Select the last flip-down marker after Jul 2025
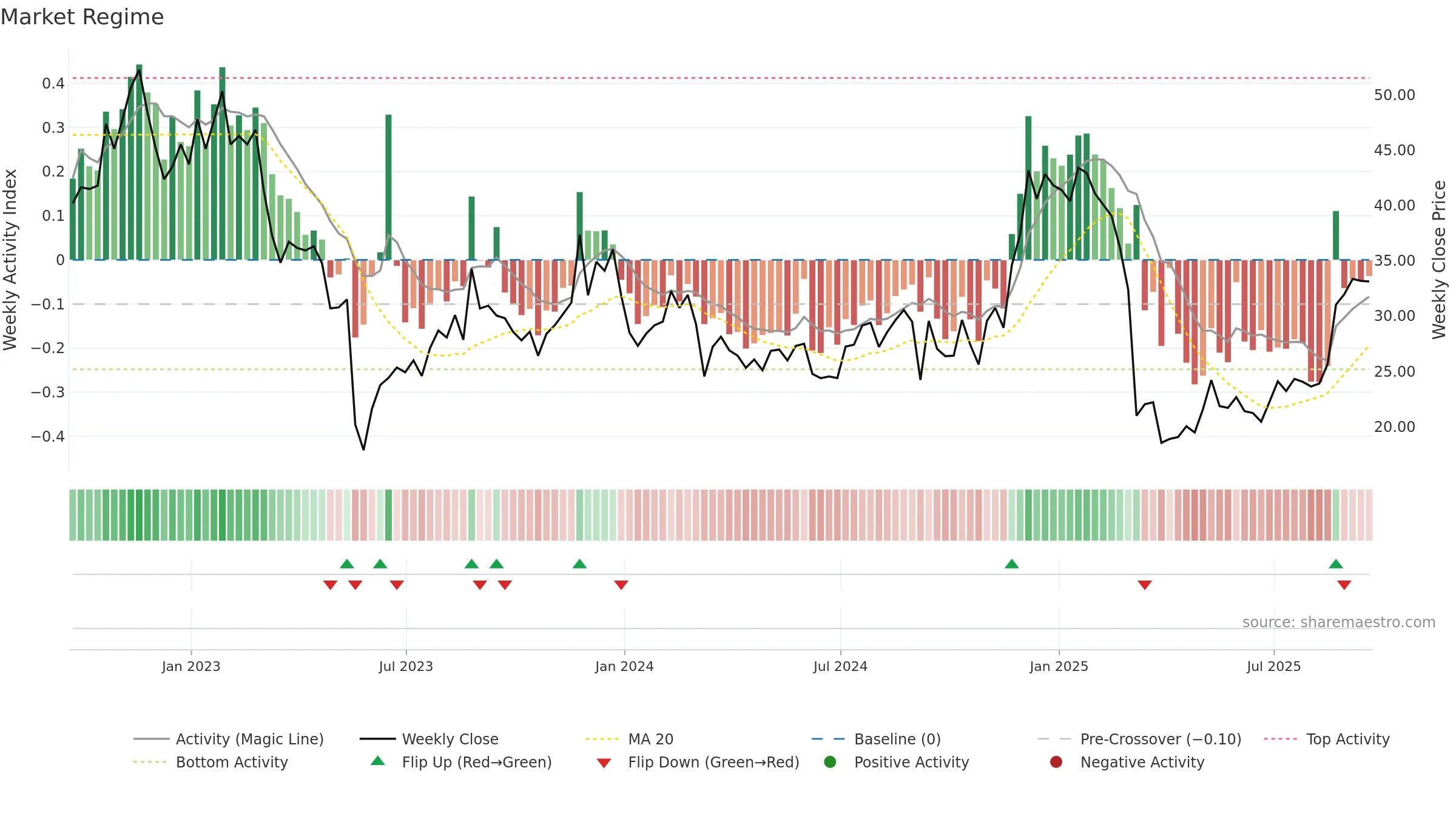 pos(1344,585)
